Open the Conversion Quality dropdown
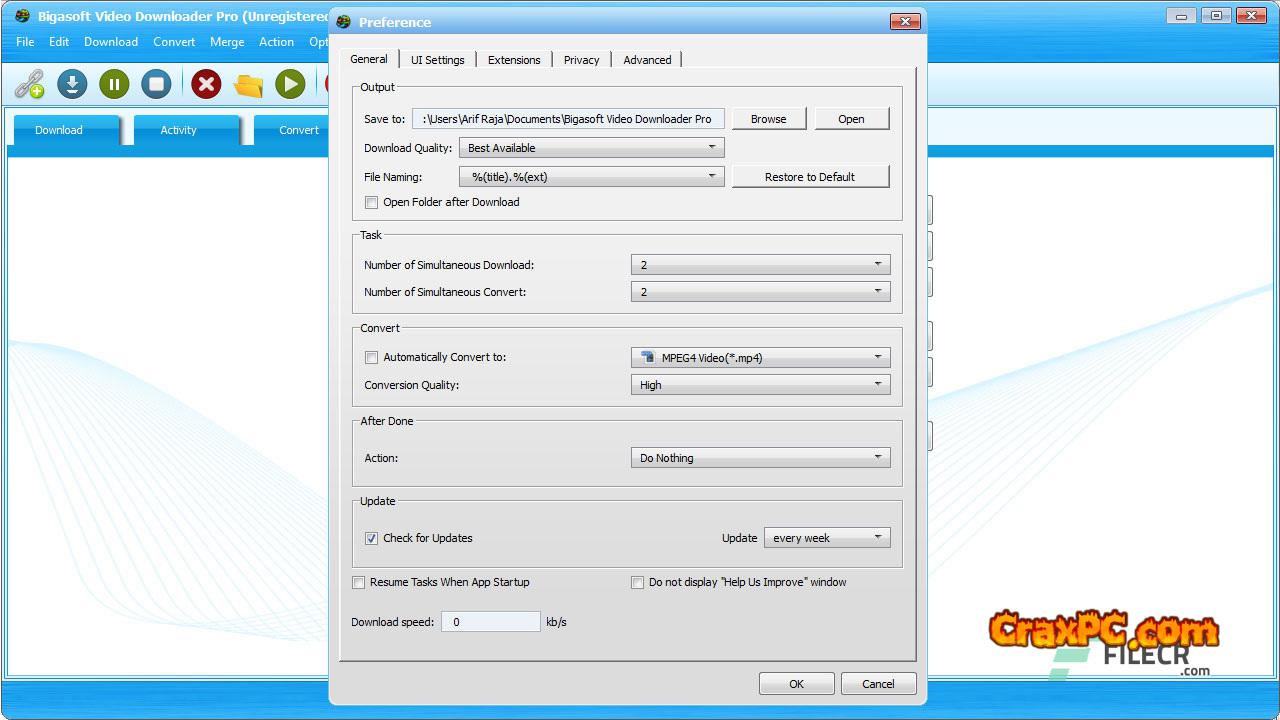This screenshot has height=720, width=1280. [760, 385]
